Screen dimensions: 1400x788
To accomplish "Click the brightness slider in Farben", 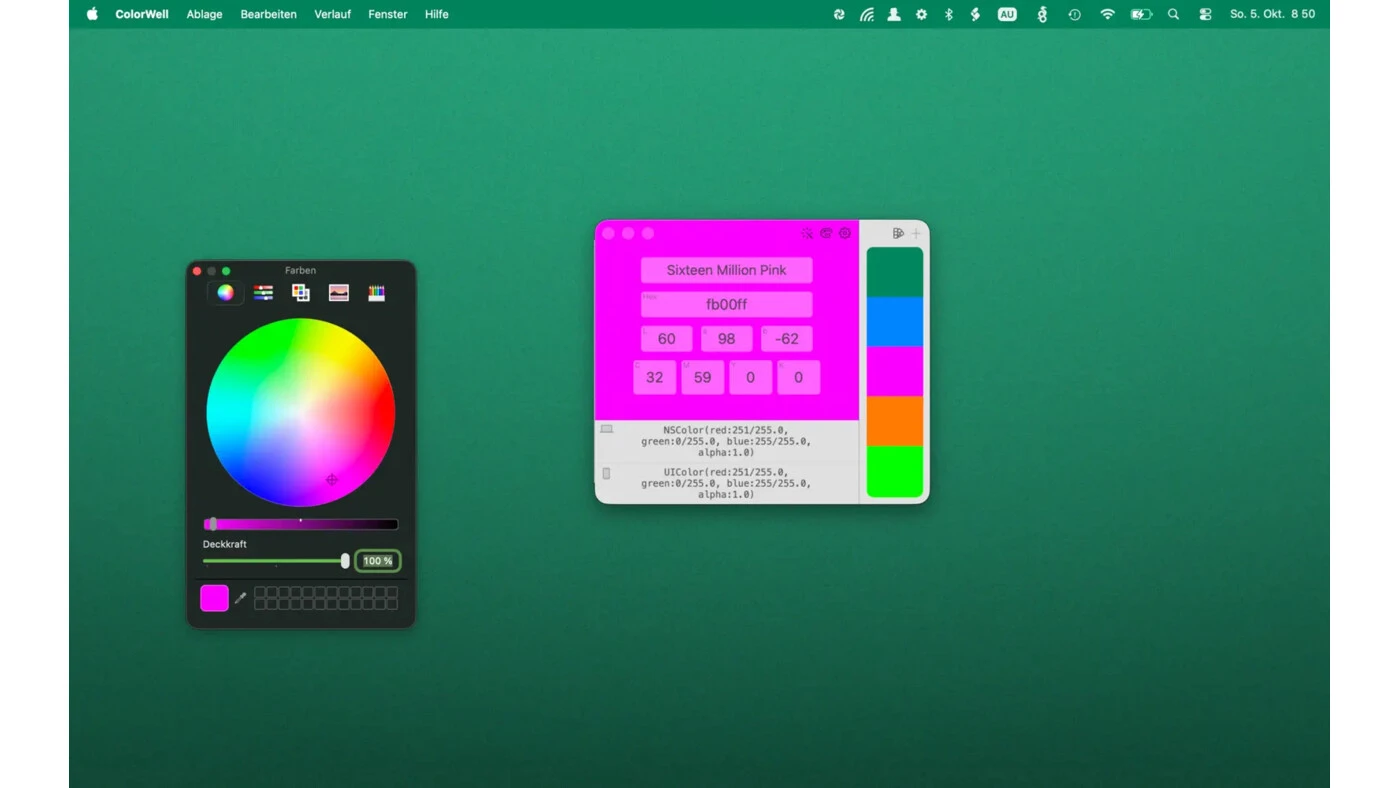I will (x=300, y=524).
